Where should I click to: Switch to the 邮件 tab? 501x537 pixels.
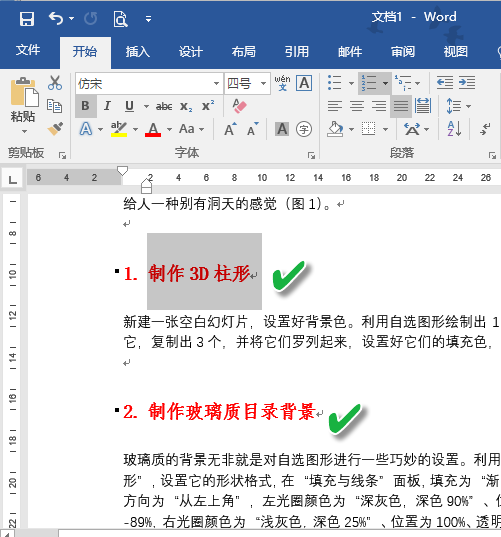(350, 52)
